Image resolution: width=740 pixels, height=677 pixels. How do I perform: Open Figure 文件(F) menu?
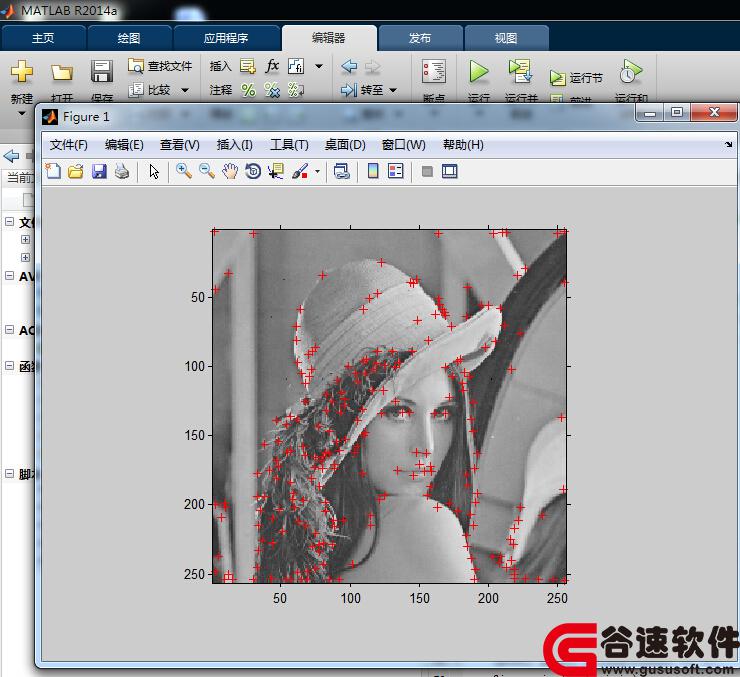(68, 145)
